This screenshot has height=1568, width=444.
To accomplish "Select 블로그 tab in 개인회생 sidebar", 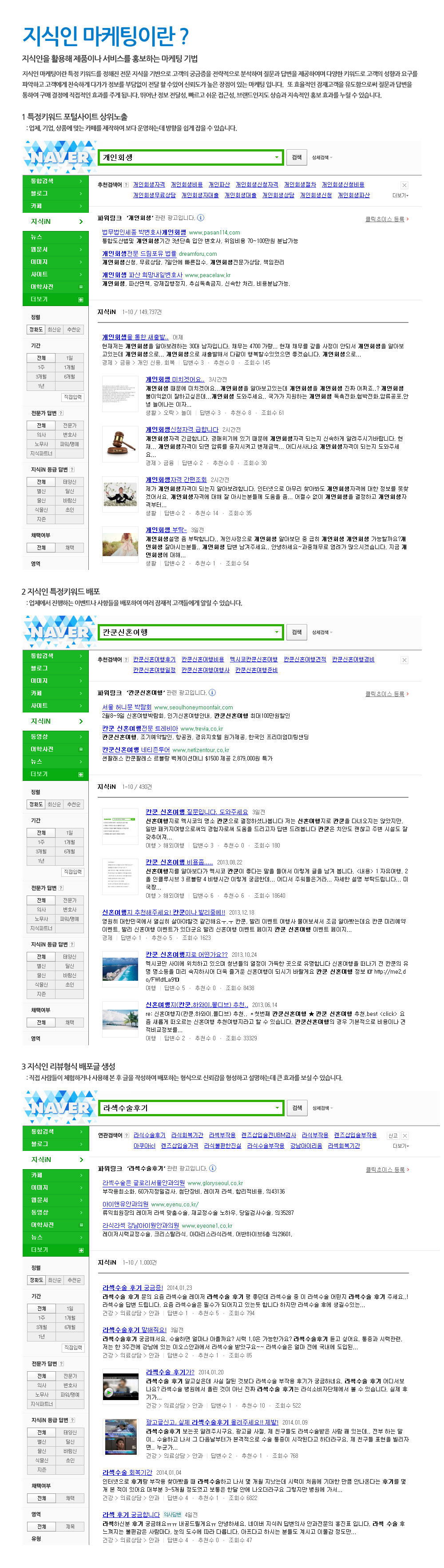I will (x=56, y=193).
